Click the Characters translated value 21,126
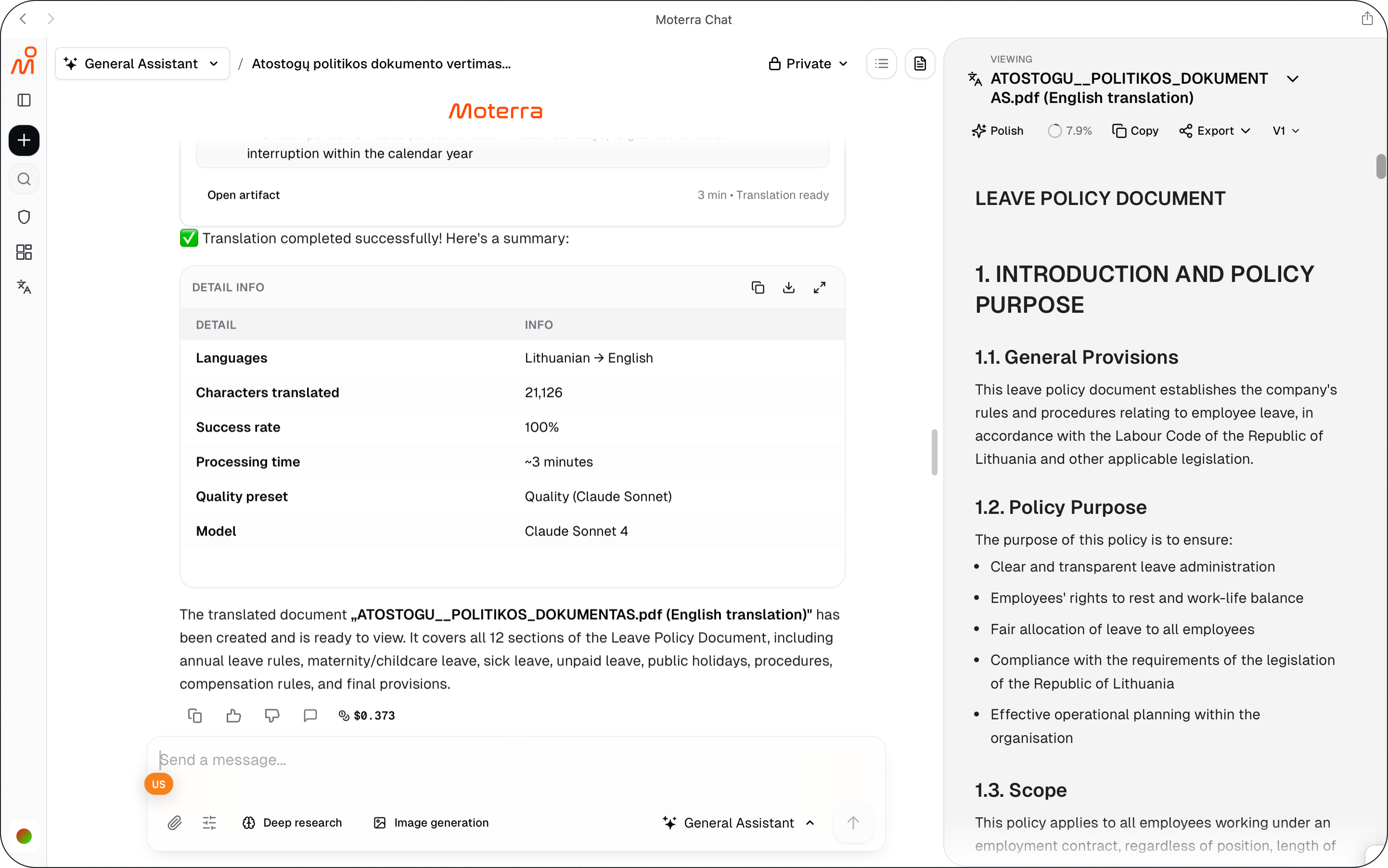Screen dimensions: 1388x868 pos(543,393)
